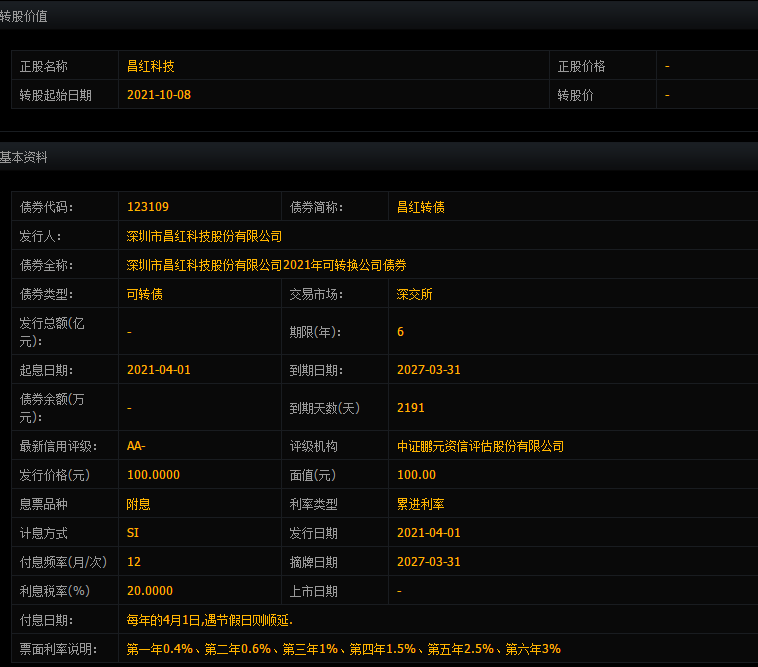Click the 摘牌日期 value 2027-03-31
This screenshot has width=758, height=667.
point(428,562)
